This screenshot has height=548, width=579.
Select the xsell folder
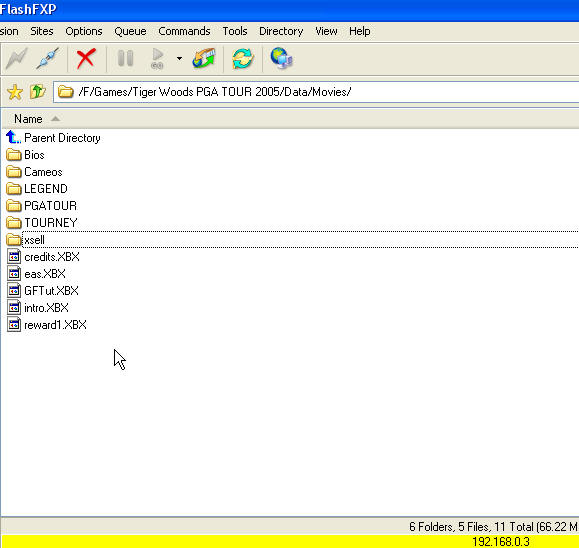tap(34, 240)
